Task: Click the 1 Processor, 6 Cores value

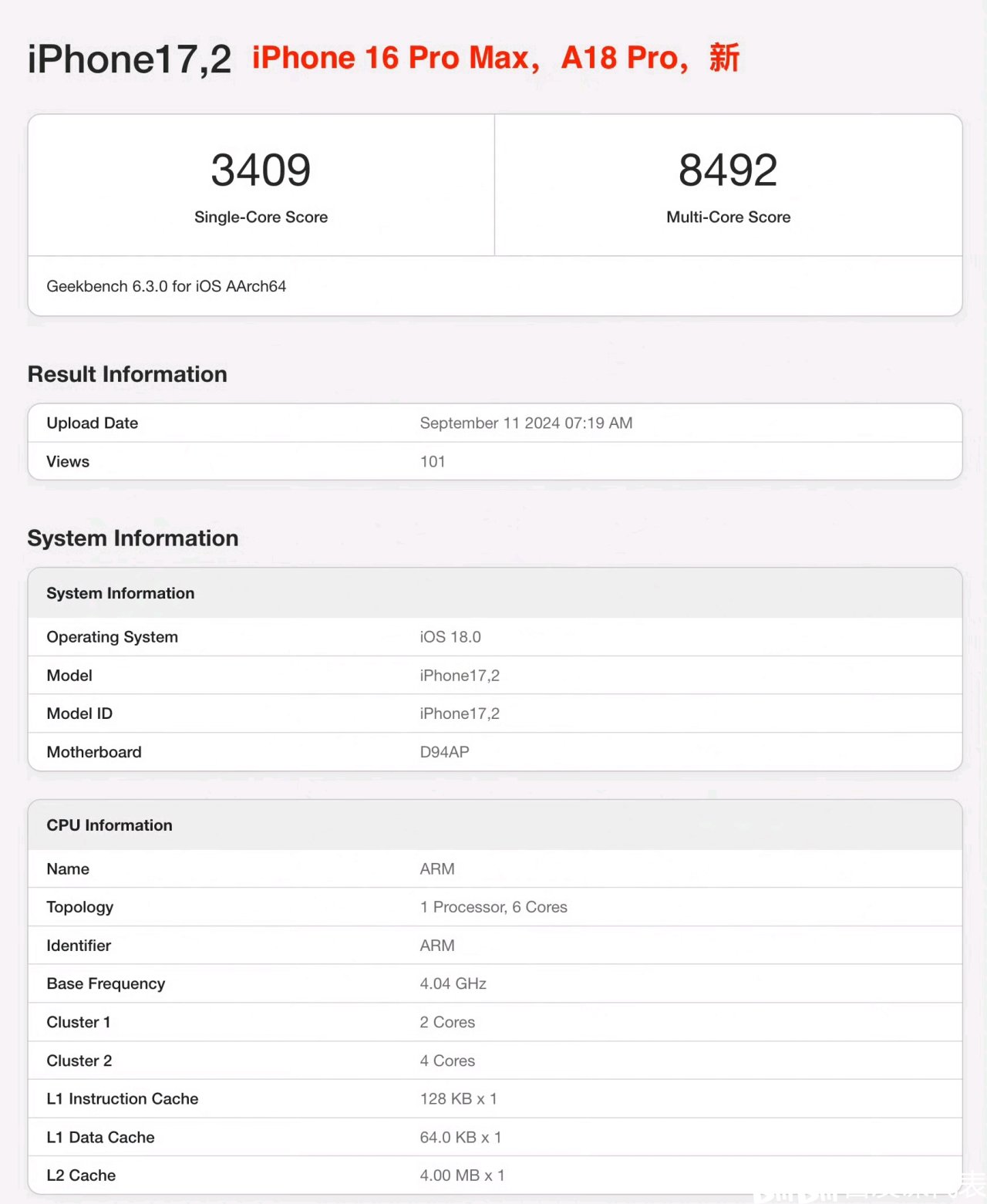Action: coord(493,907)
